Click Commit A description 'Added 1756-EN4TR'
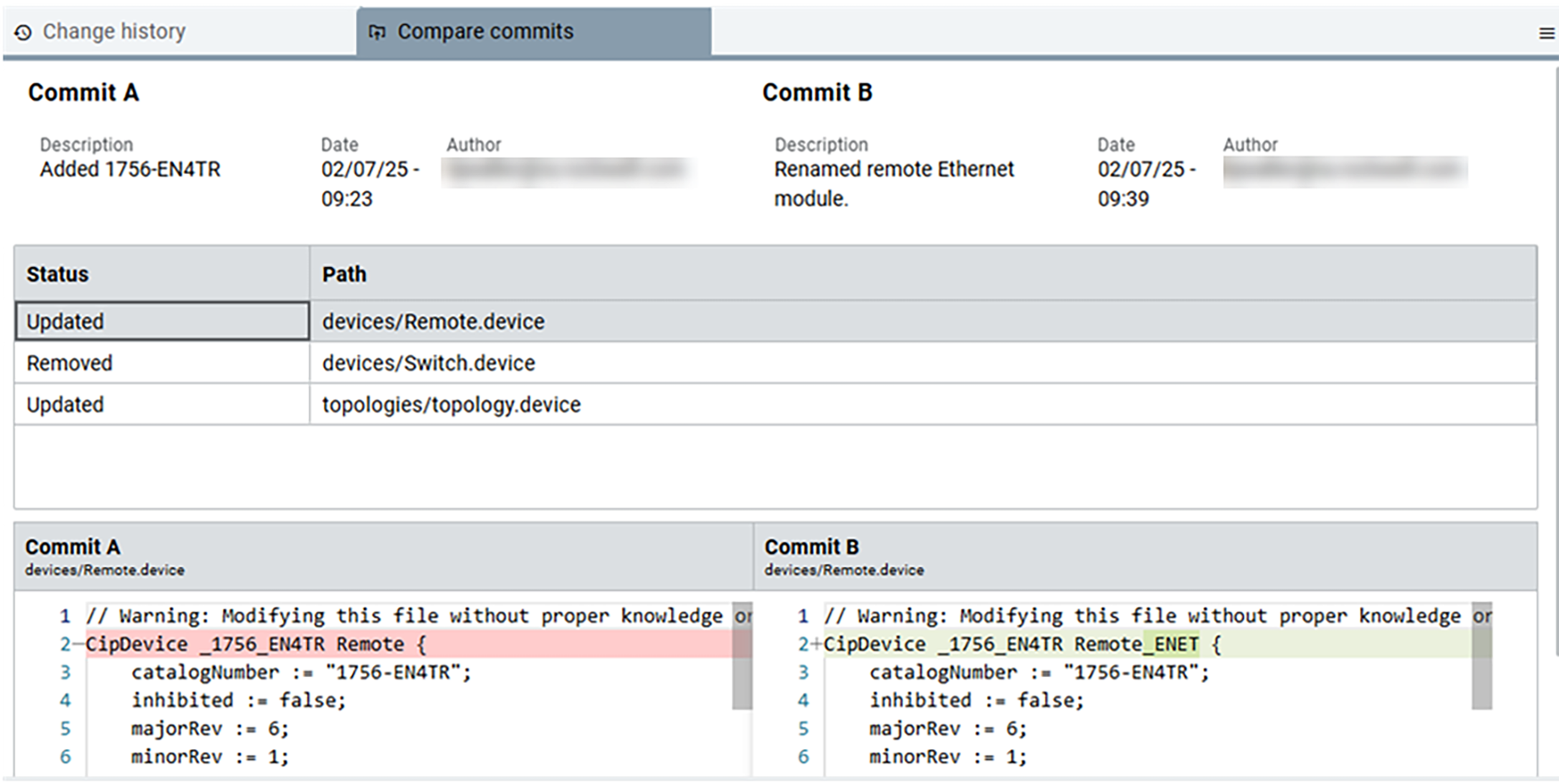This screenshot has width=1559, height=784. pos(130,169)
